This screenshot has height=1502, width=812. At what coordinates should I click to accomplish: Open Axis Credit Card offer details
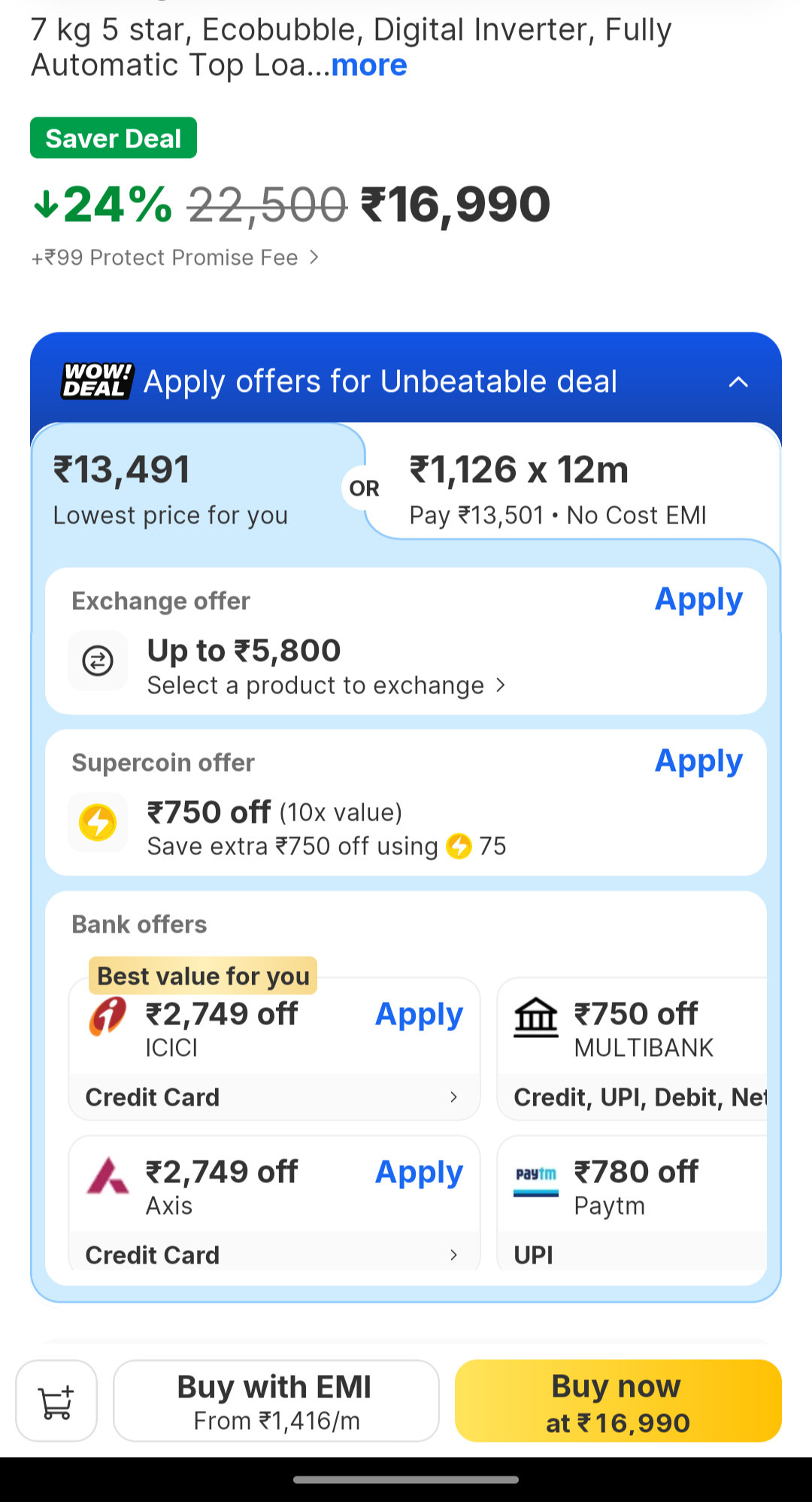tap(274, 1254)
